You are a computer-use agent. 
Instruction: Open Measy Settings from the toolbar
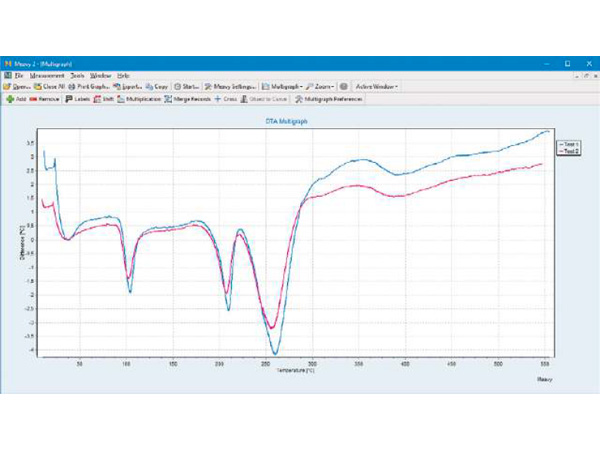coord(229,87)
